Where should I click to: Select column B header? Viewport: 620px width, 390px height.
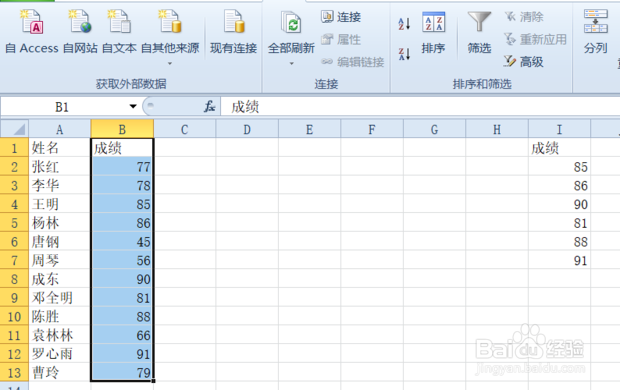click(122, 129)
